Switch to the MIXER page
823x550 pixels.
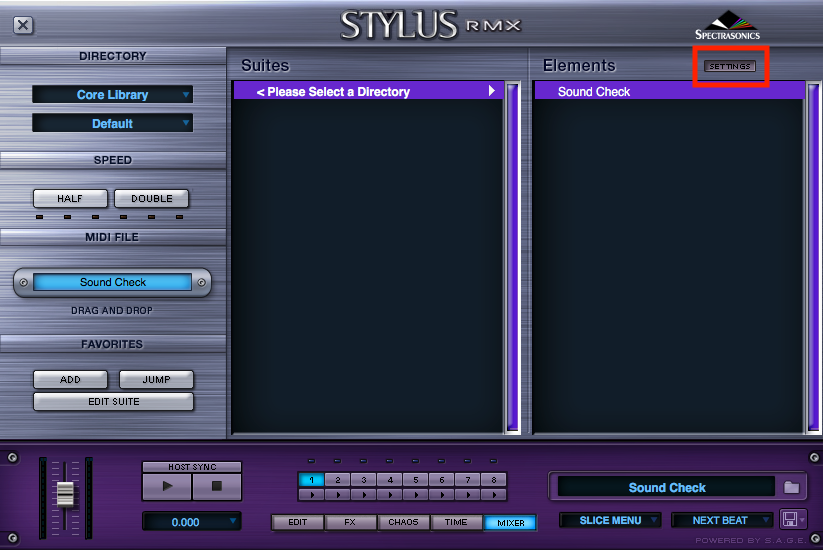(510, 523)
